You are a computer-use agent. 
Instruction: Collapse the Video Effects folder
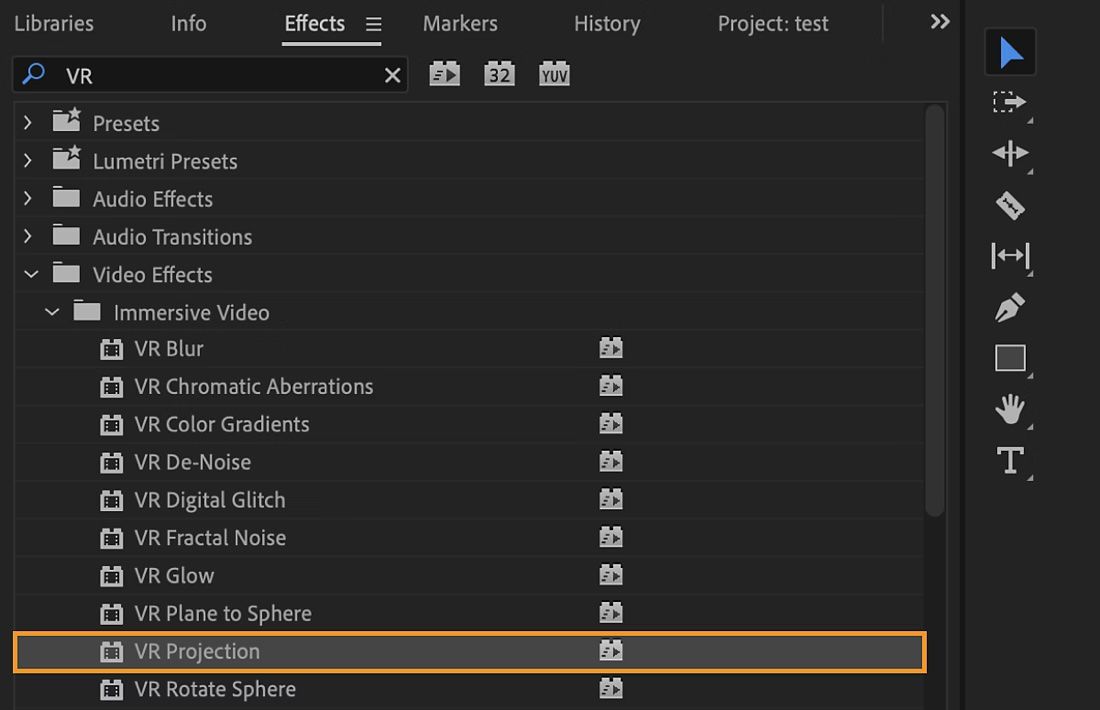pyautogui.click(x=30, y=274)
